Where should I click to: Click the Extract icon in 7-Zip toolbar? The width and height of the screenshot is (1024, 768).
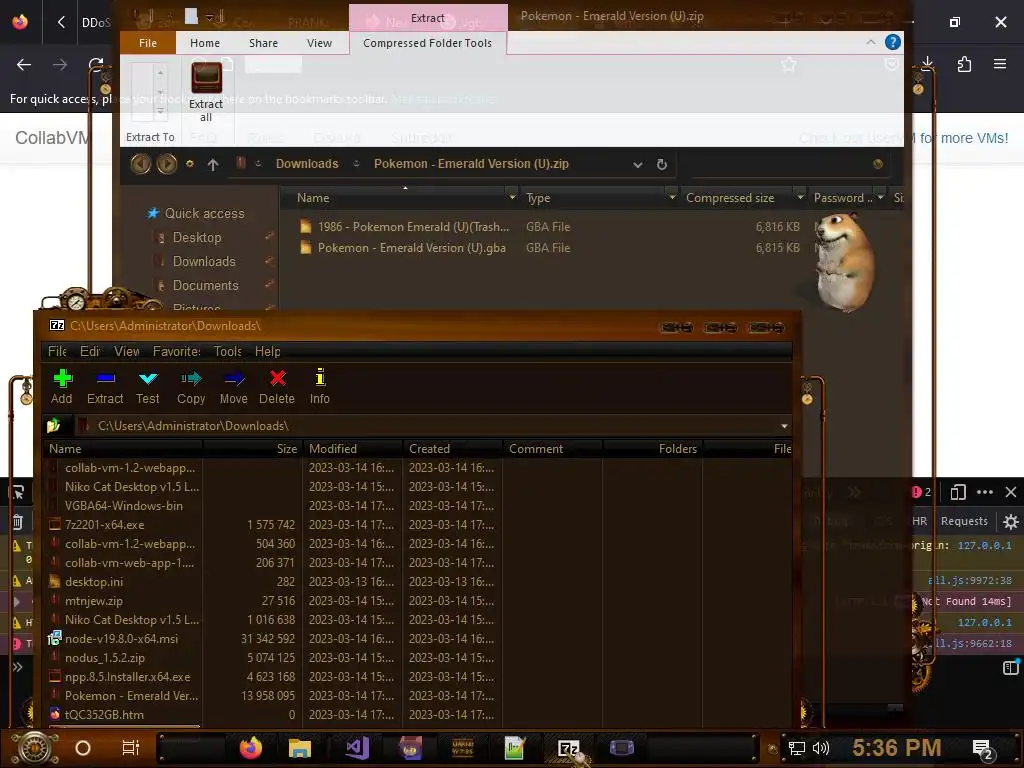[x=105, y=379]
